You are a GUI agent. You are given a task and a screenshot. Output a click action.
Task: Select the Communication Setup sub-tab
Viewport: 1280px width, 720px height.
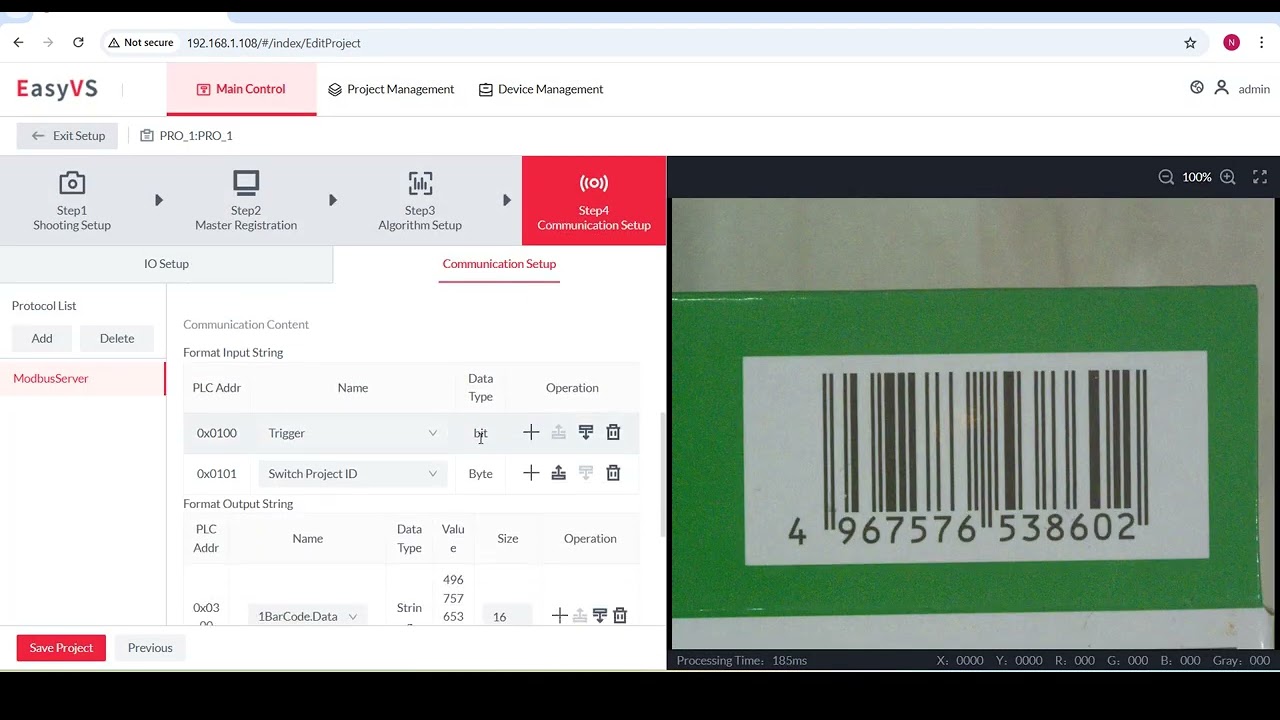pos(499,264)
